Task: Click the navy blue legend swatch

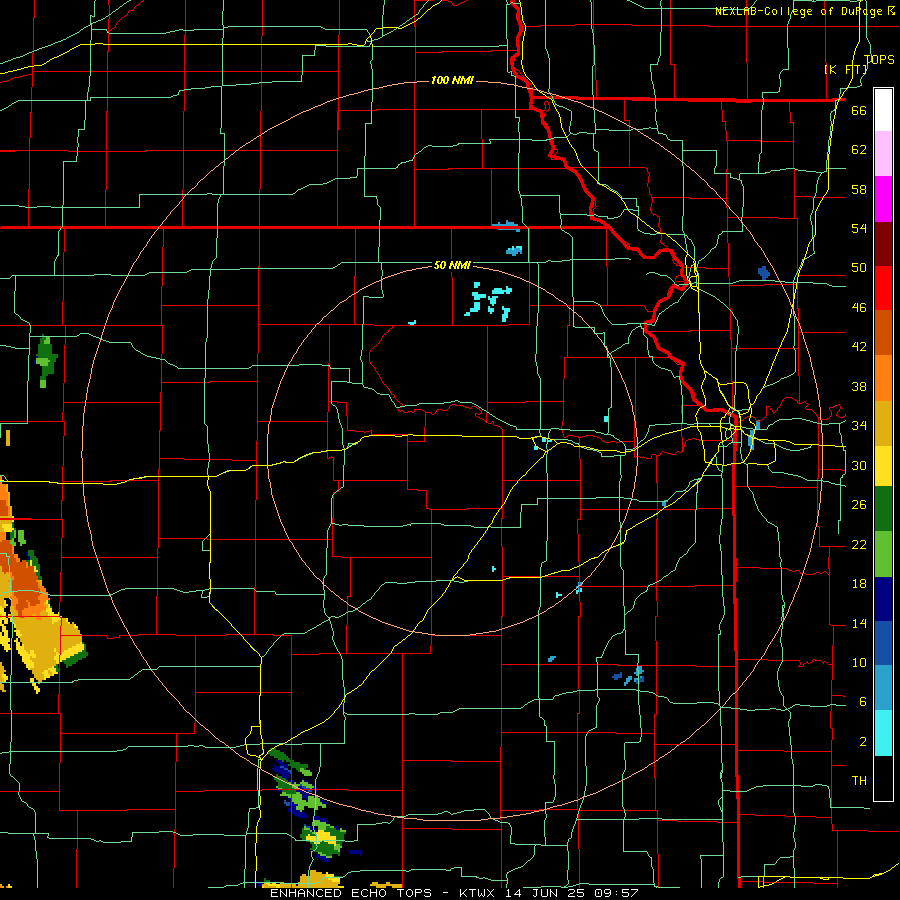Action: 883,599
